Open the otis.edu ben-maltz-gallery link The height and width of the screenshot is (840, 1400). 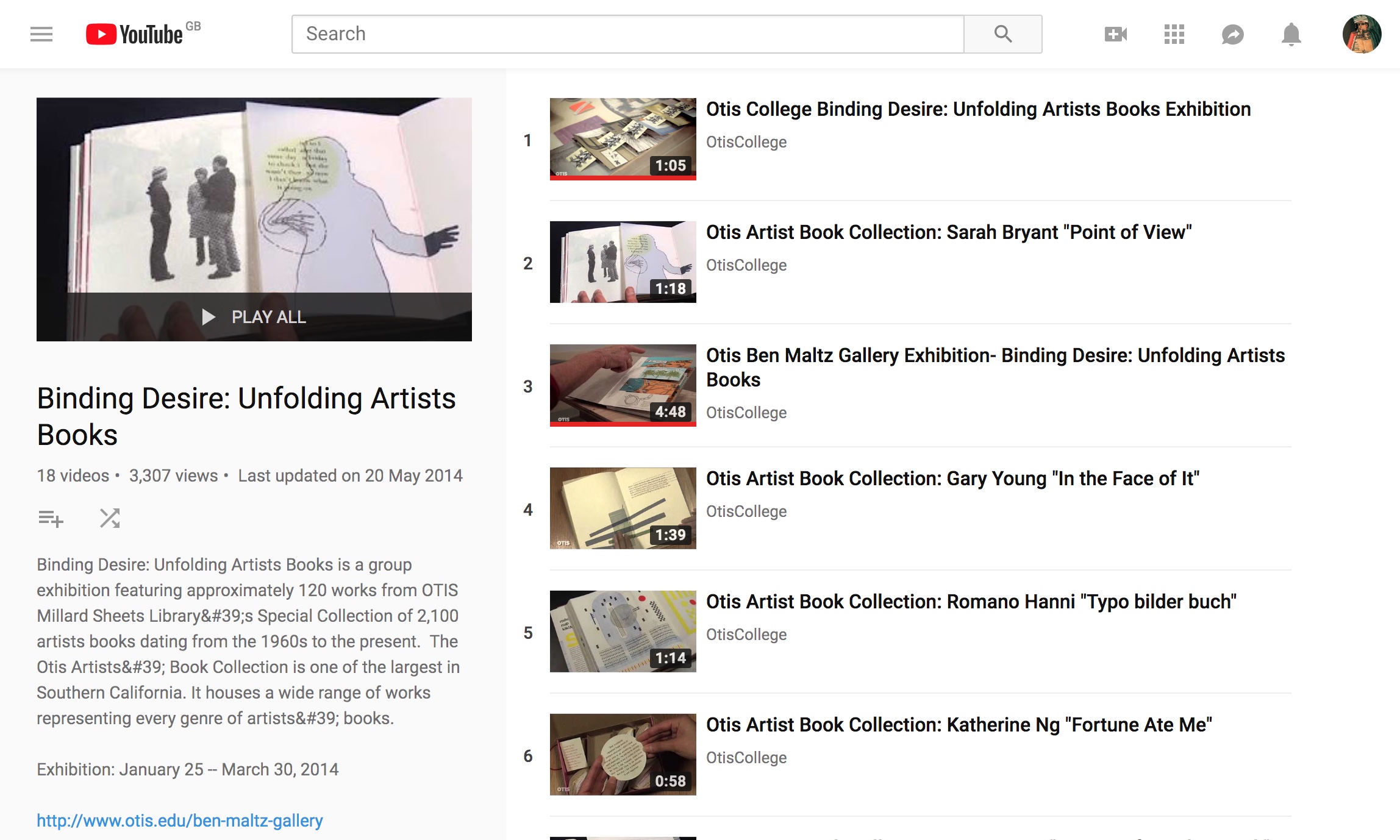(x=180, y=820)
